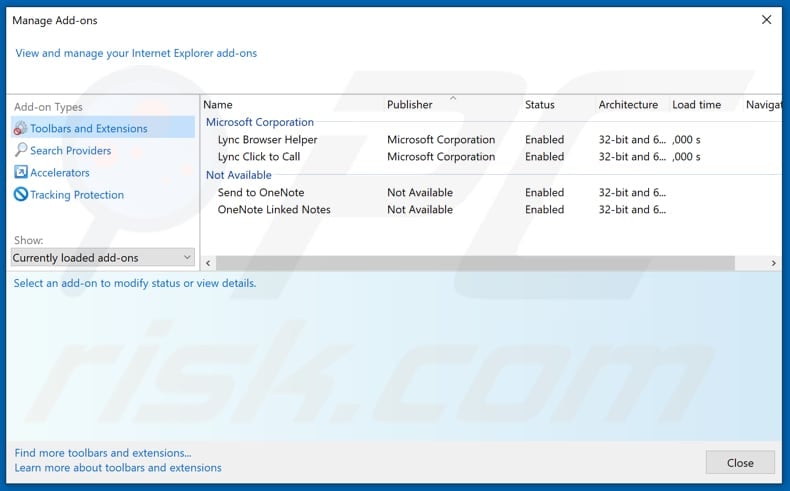Open the Currently loaded add-ons dropdown
Image resolution: width=790 pixels, height=491 pixels.
(x=103, y=257)
